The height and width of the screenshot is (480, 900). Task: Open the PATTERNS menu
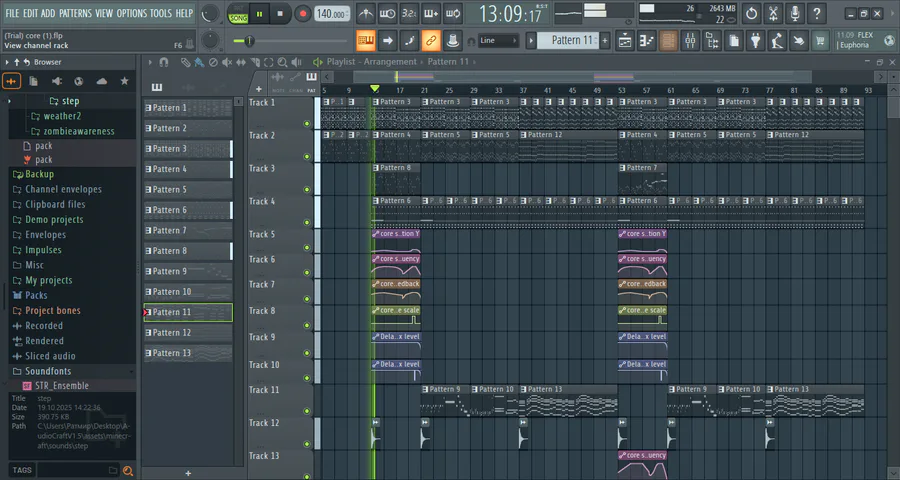[75, 13]
